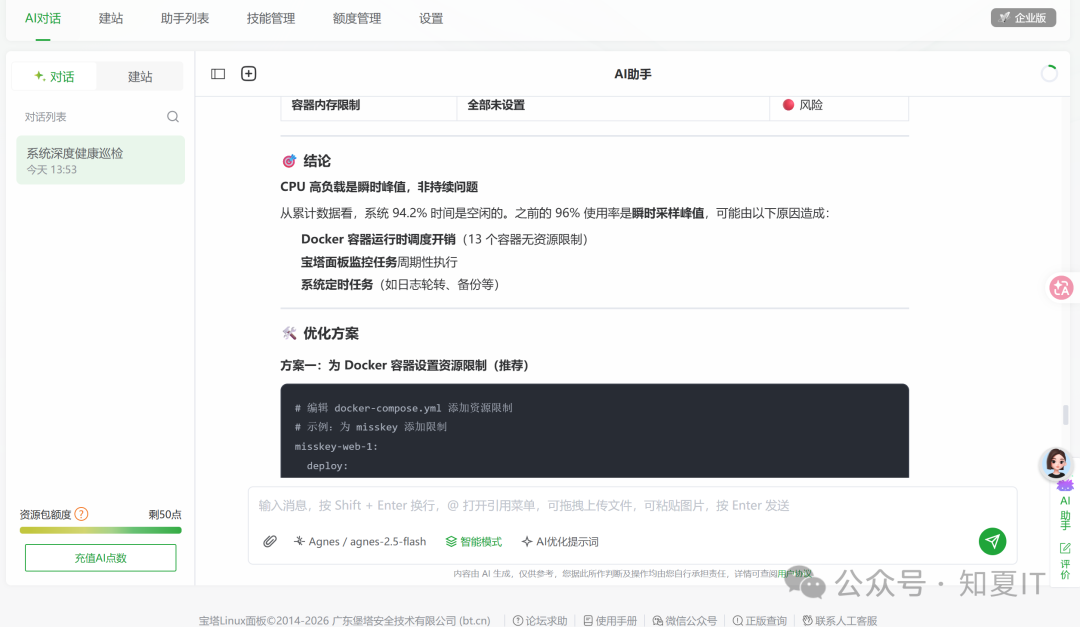Click AI优化提示词
Screen dimensions: 1080x627
[x=559, y=542]
